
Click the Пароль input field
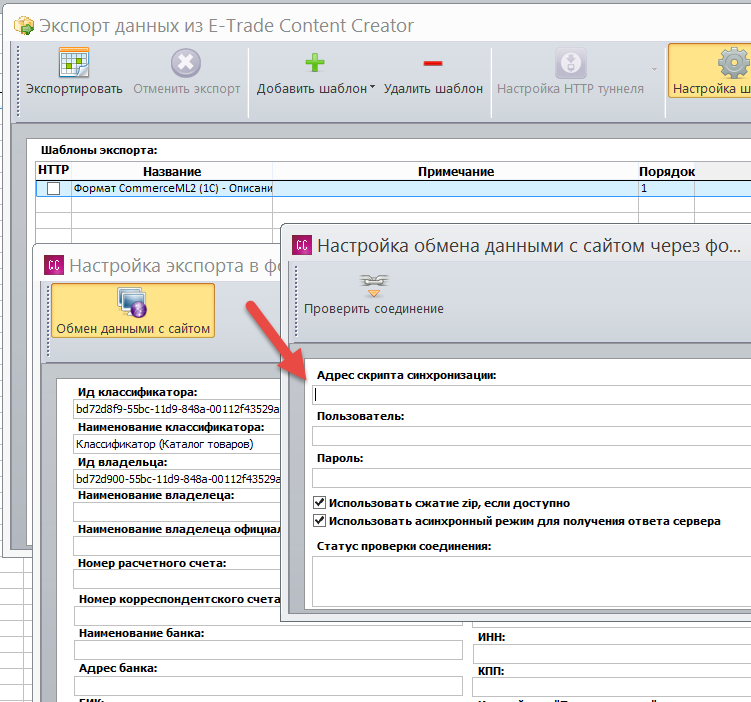point(532,478)
